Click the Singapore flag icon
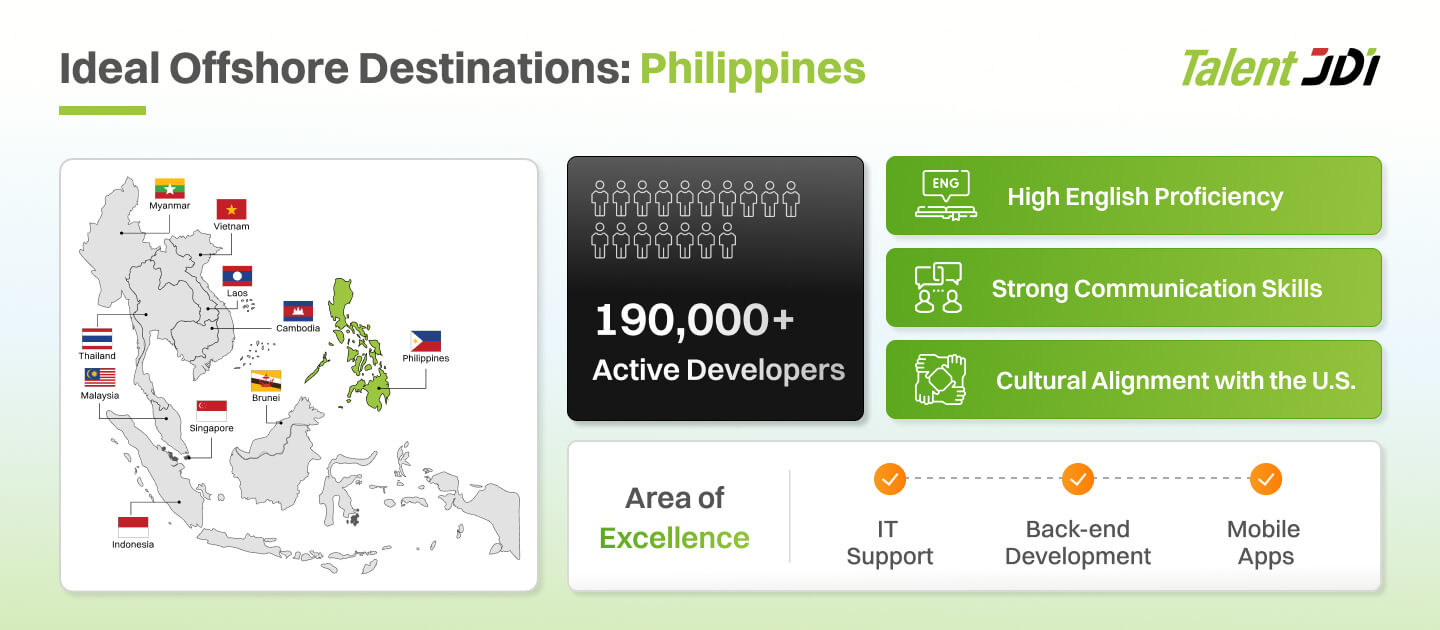 tap(212, 411)
